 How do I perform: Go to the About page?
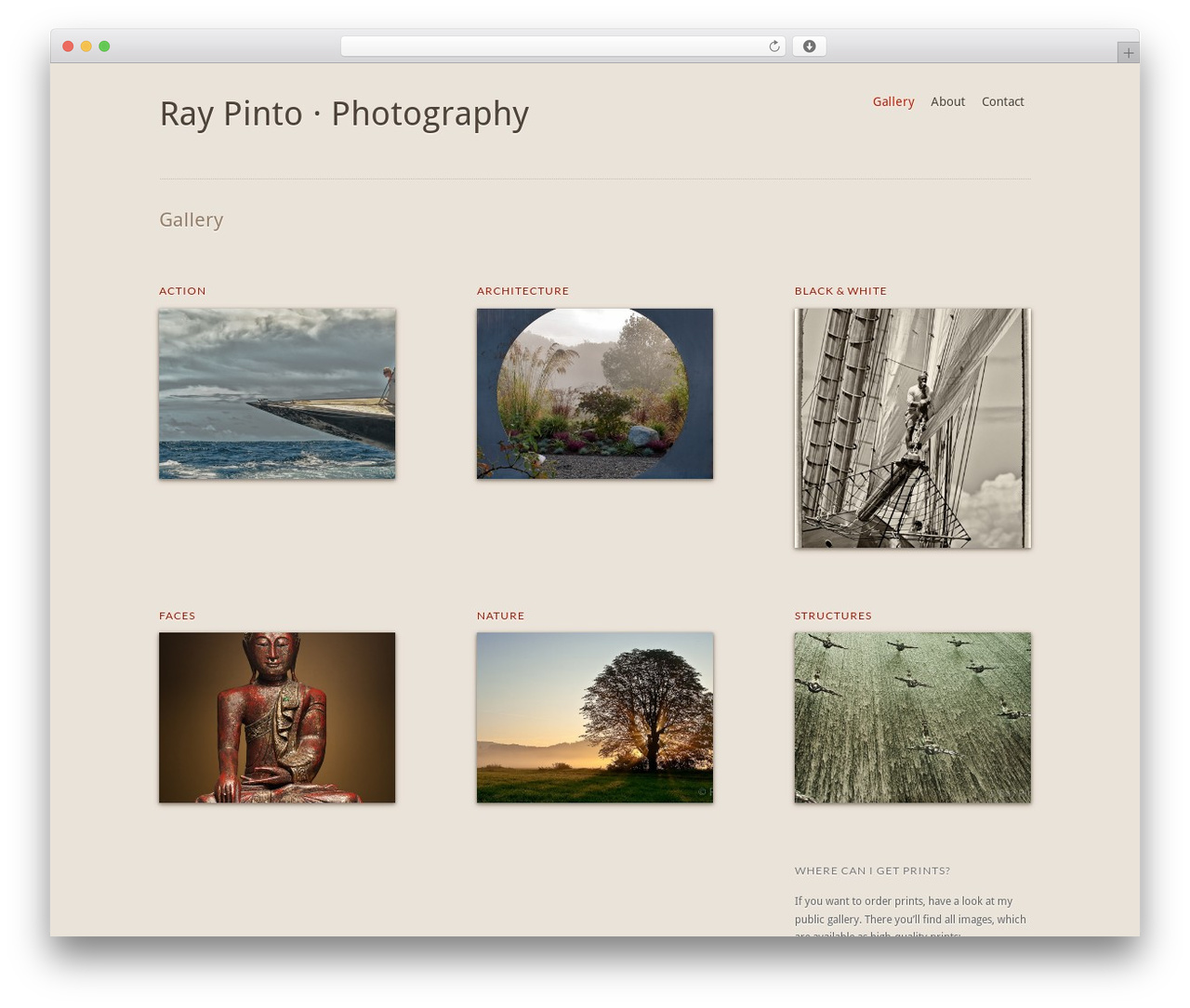click(x=947, y=101)
